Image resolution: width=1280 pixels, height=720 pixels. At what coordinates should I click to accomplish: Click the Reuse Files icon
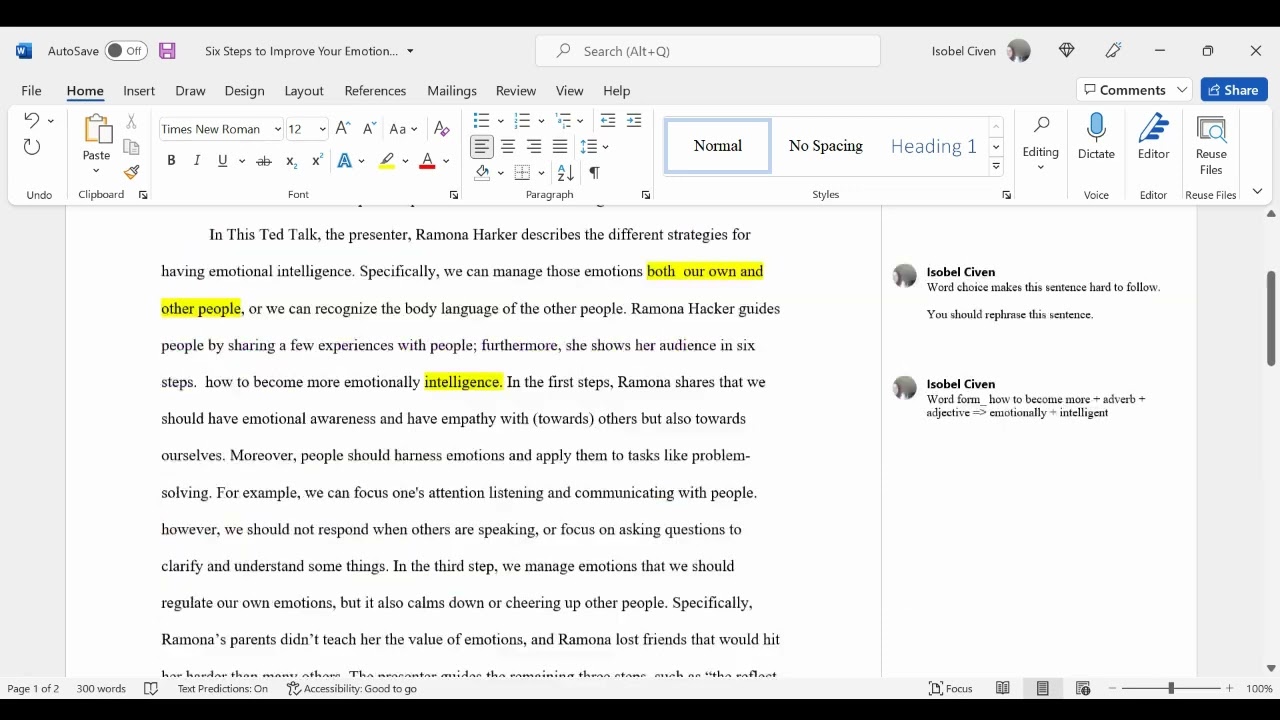click(x=1211, y=131)
